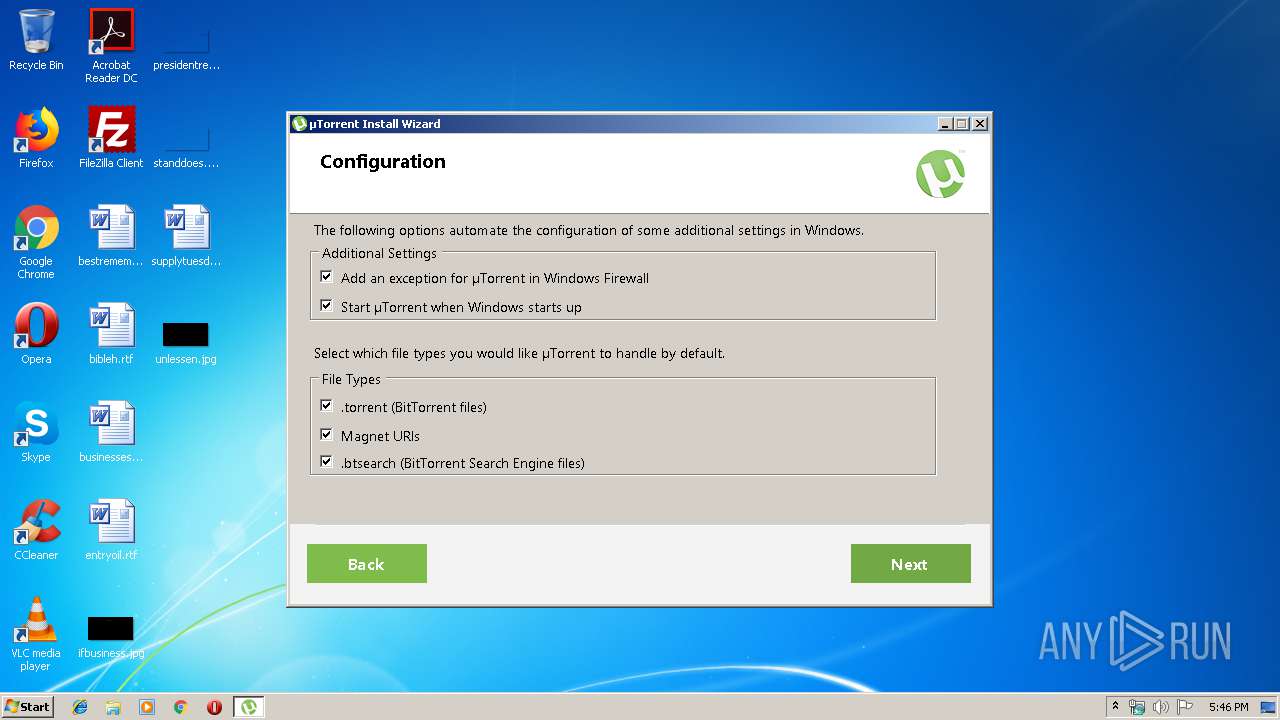Toggle Start µTorrent when Windows starts up

(x=326, y=306)
